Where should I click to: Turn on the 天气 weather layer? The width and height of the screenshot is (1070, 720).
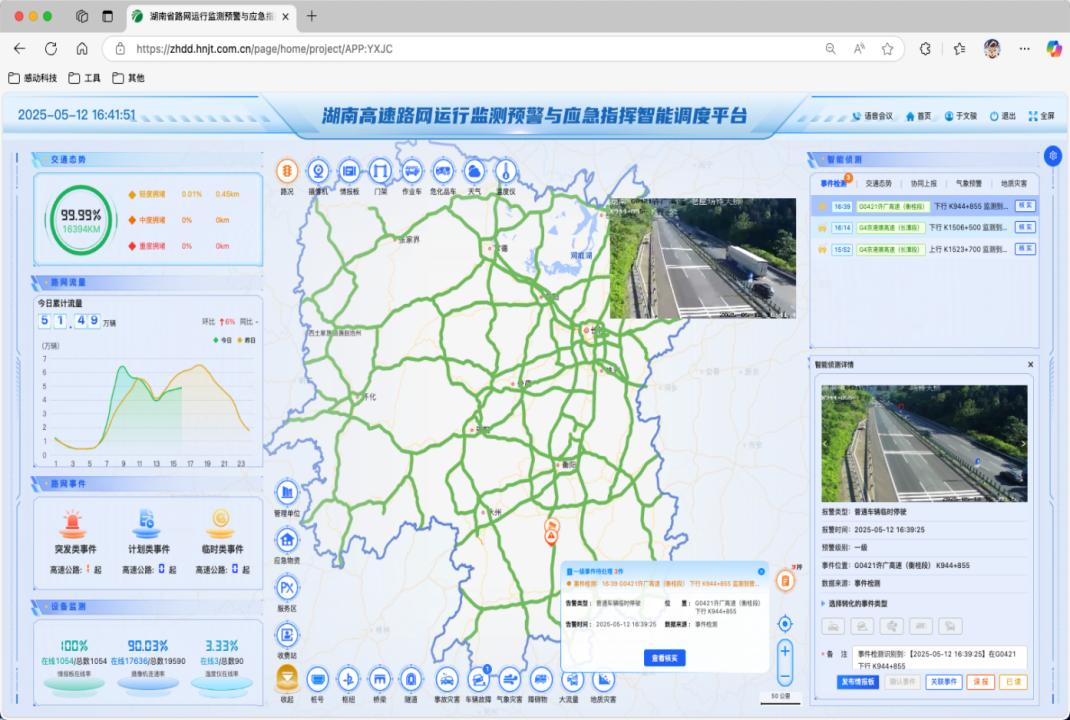click(x=474, y=171)
